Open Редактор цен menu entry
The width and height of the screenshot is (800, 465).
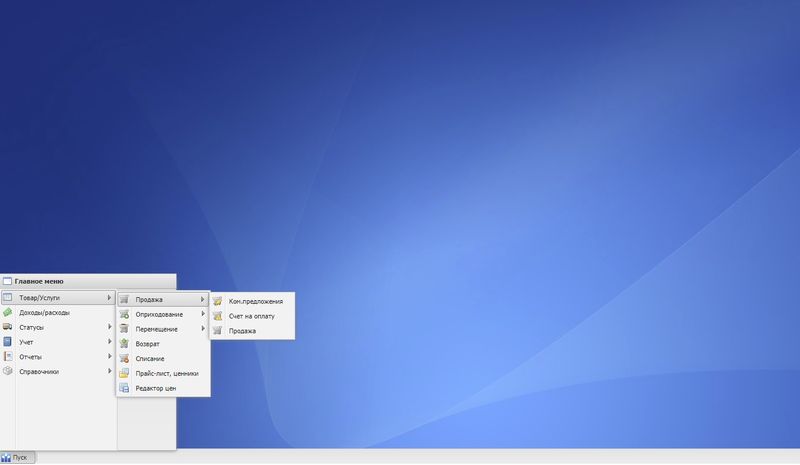pos(163,388)
